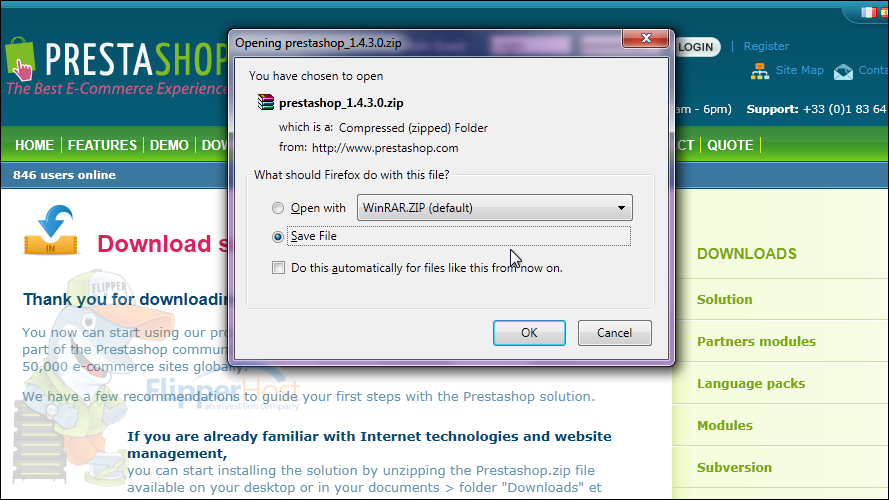Open the HOME menu item
Image resolution: width=889 pixels, height=500 pixels.
tap(35, 145)
